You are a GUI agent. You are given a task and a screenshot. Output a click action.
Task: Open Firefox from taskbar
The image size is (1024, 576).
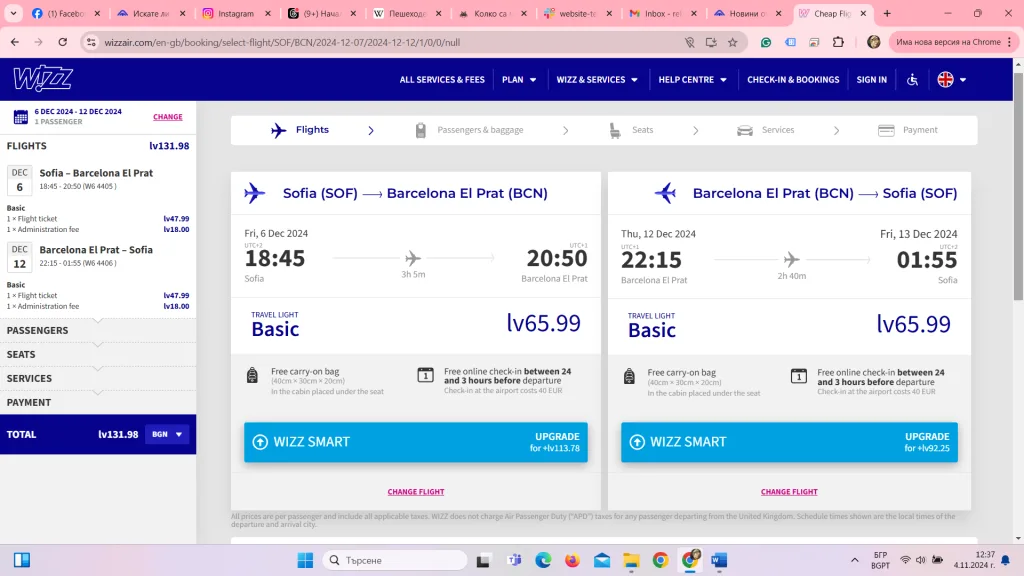572,560
